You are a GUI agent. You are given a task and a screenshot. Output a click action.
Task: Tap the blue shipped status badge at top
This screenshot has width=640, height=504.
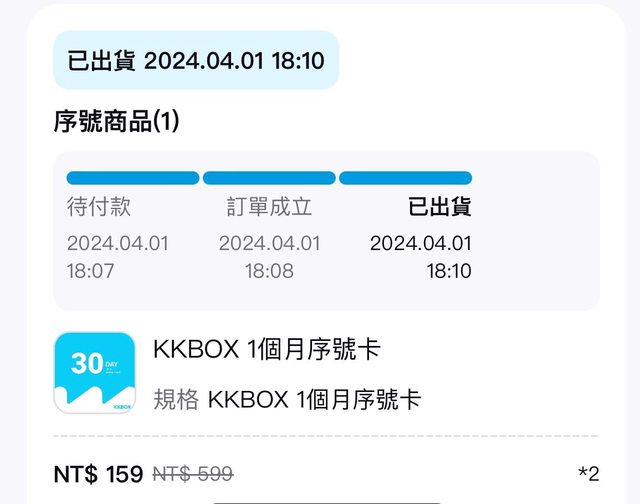[195, 61]
